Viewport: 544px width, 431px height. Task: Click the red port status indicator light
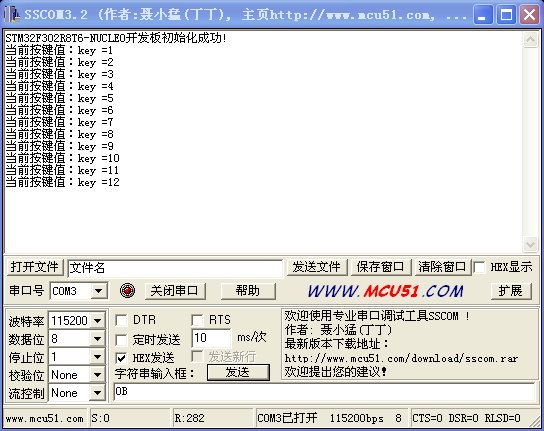point(127,290)
